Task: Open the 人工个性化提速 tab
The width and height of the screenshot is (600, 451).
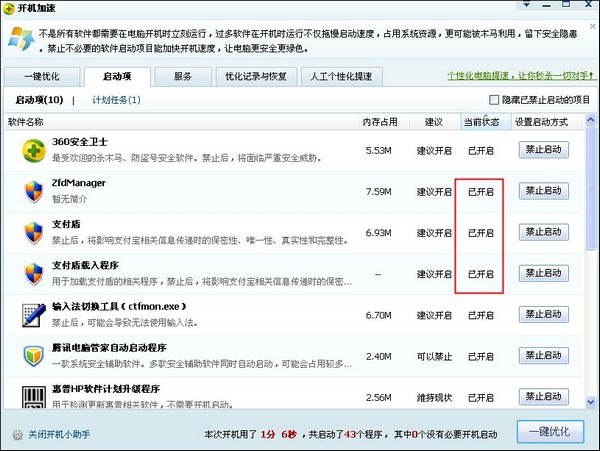Action: (x=343, y=76)
